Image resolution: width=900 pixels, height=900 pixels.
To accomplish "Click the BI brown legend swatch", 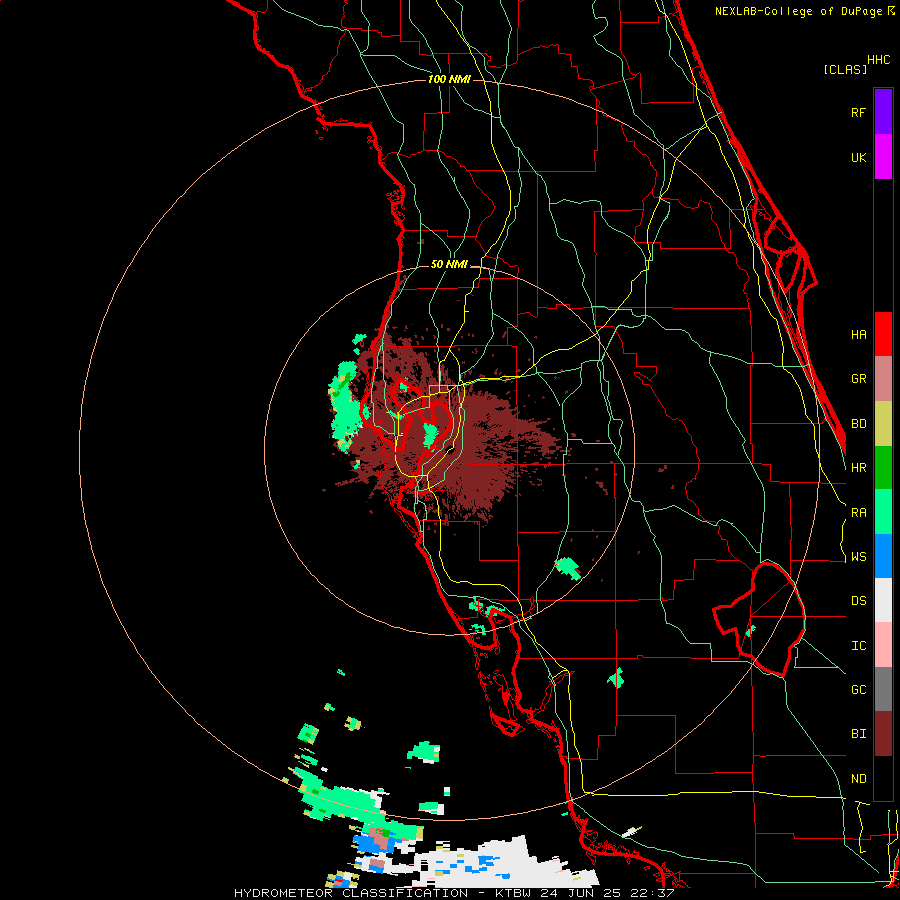I will pyautogui.click(x=883, y=734).
